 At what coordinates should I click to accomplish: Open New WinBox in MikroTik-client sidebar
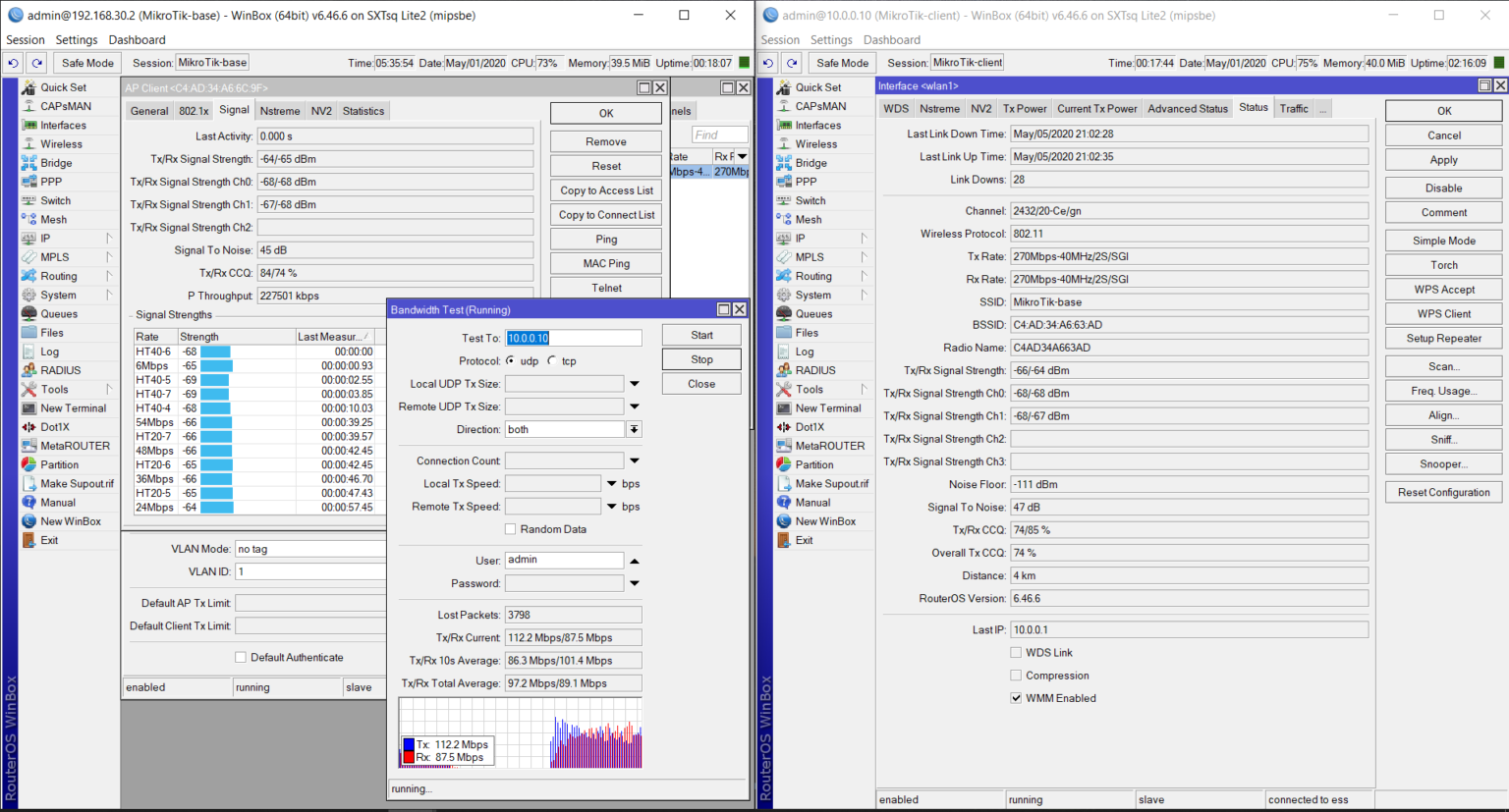coord(825,521)
